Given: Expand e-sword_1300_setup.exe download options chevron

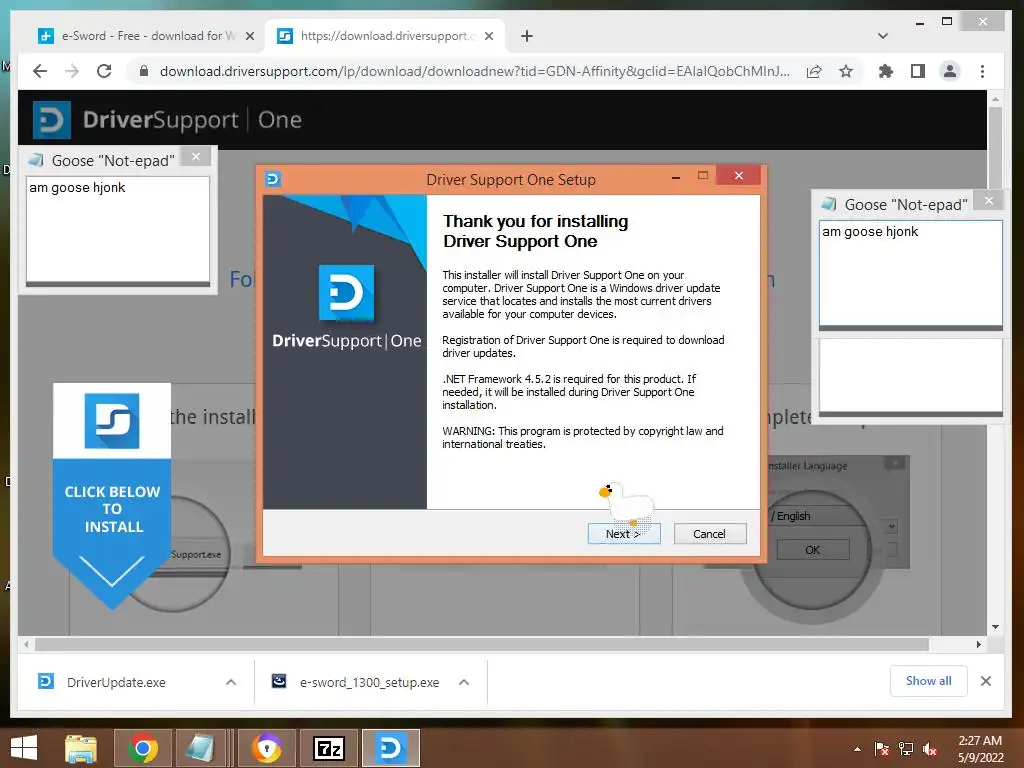Looking at the screenshot, I should [464, 682].
